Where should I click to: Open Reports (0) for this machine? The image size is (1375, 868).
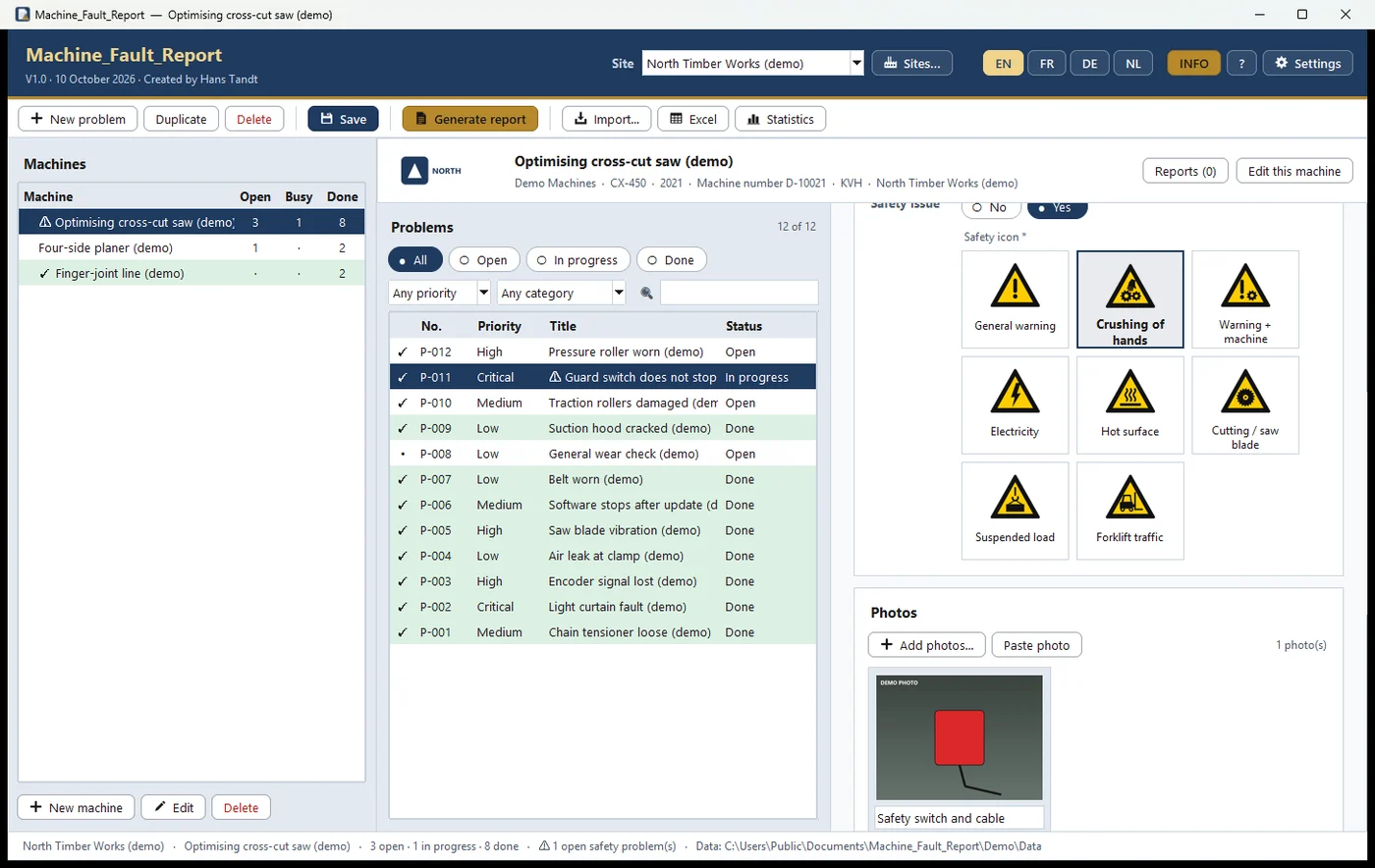coord(1185,171)
